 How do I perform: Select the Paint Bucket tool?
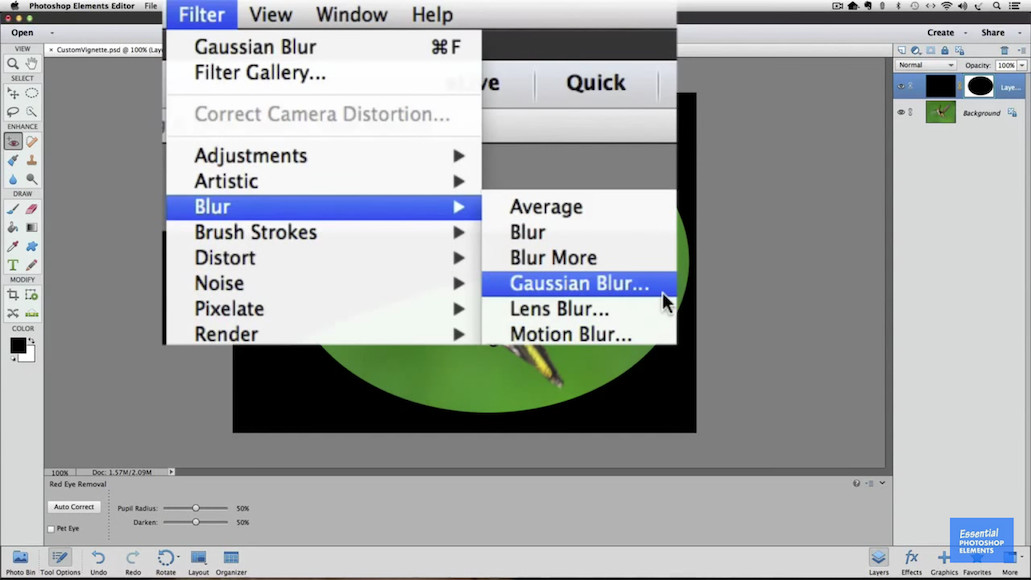(12, 228)
